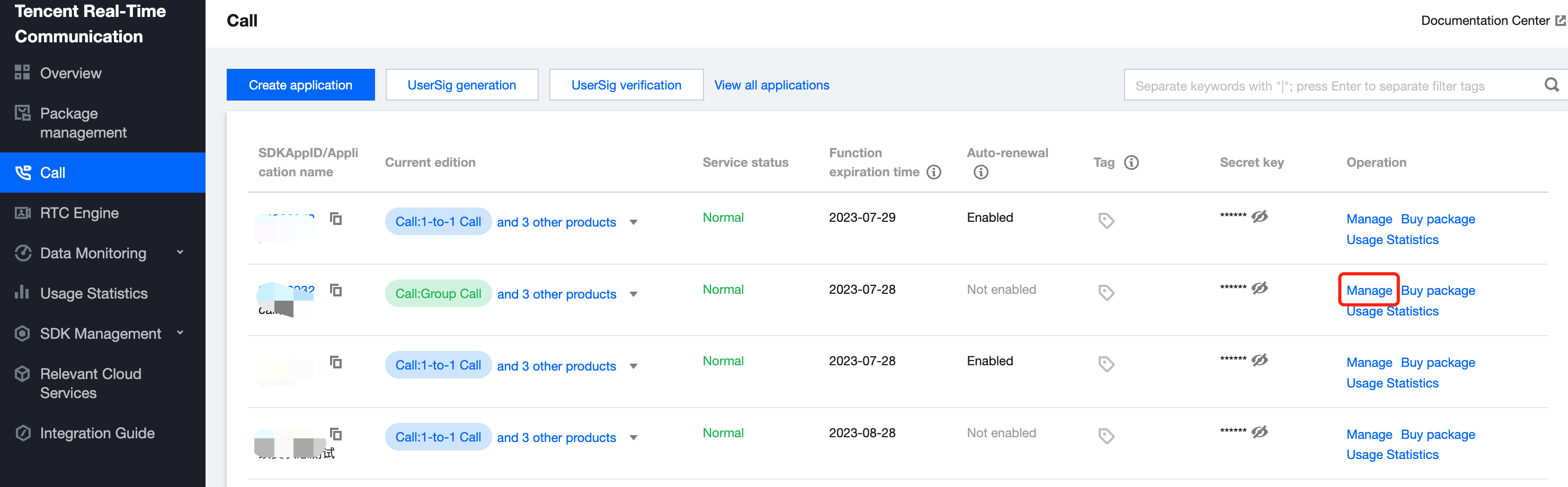The height and width of the screenshot is (487, 1568).
Task: Edit tag in Group Call row
Action: [1106, 292]
